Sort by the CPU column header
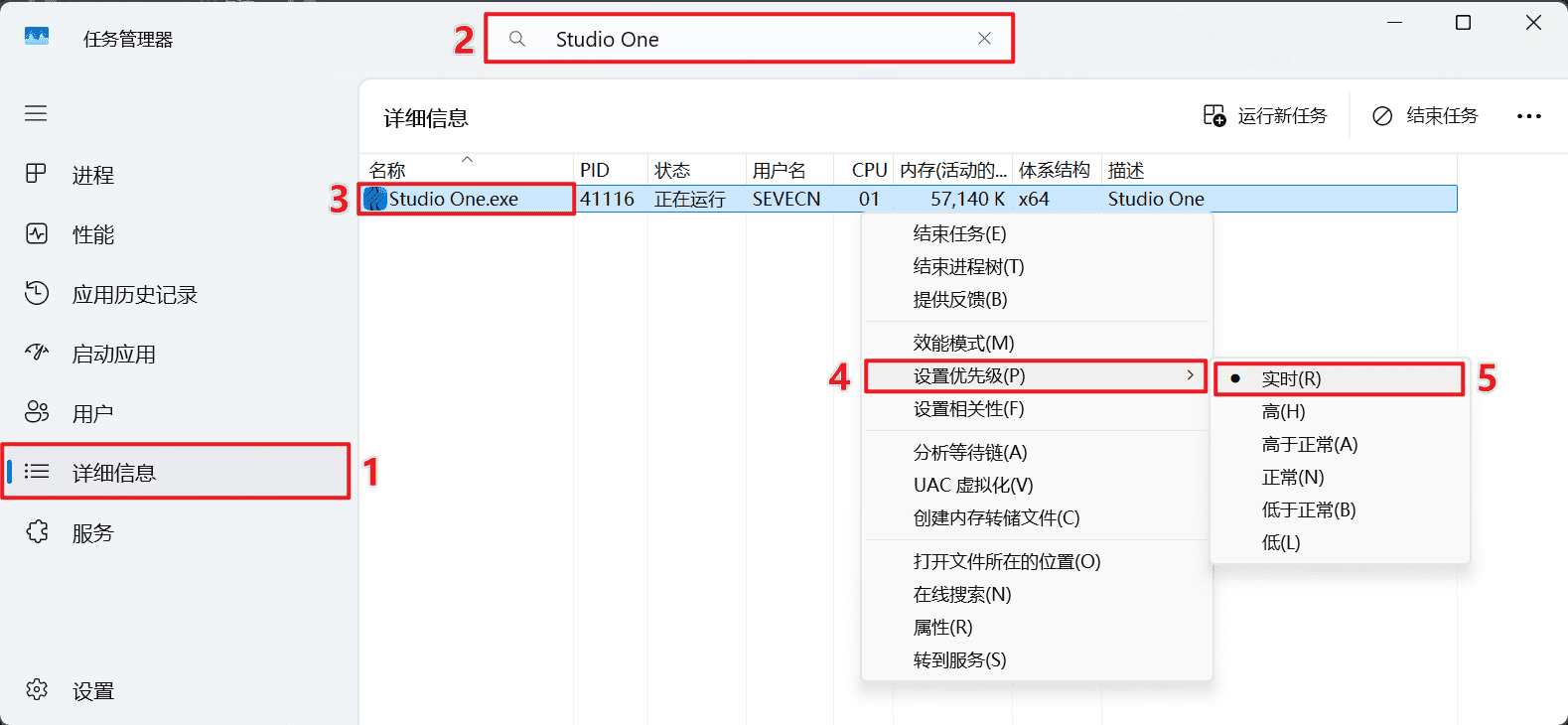This screenshot has height=725, width=1568. click(x=864, y=170)
